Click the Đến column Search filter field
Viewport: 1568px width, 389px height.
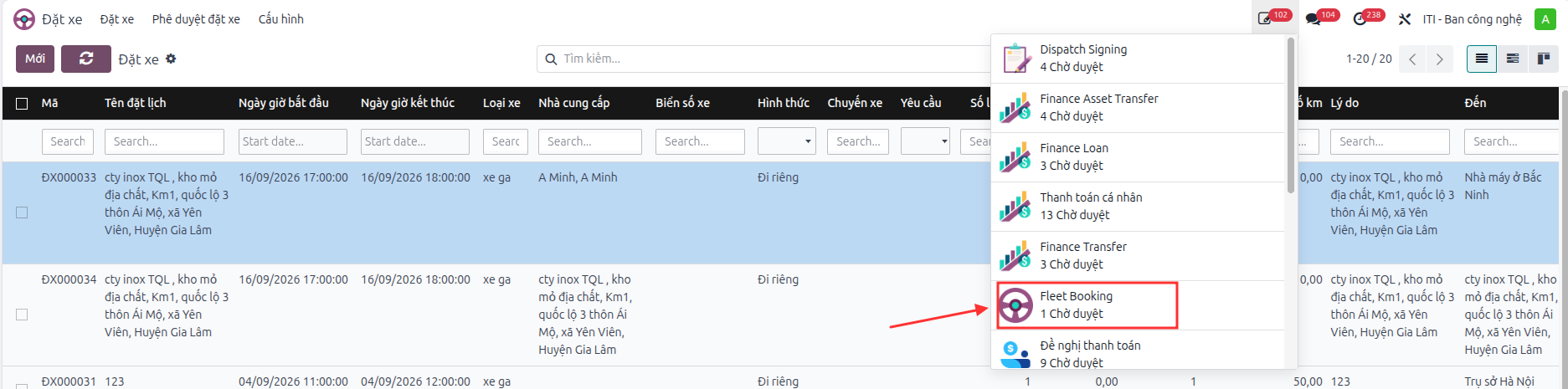[x=1509, y=141]
